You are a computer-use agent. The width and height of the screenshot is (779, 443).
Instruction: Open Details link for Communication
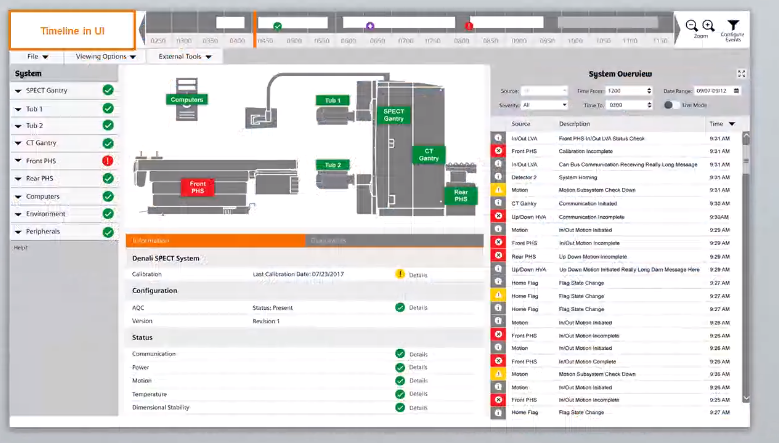(x=418, y=354)
